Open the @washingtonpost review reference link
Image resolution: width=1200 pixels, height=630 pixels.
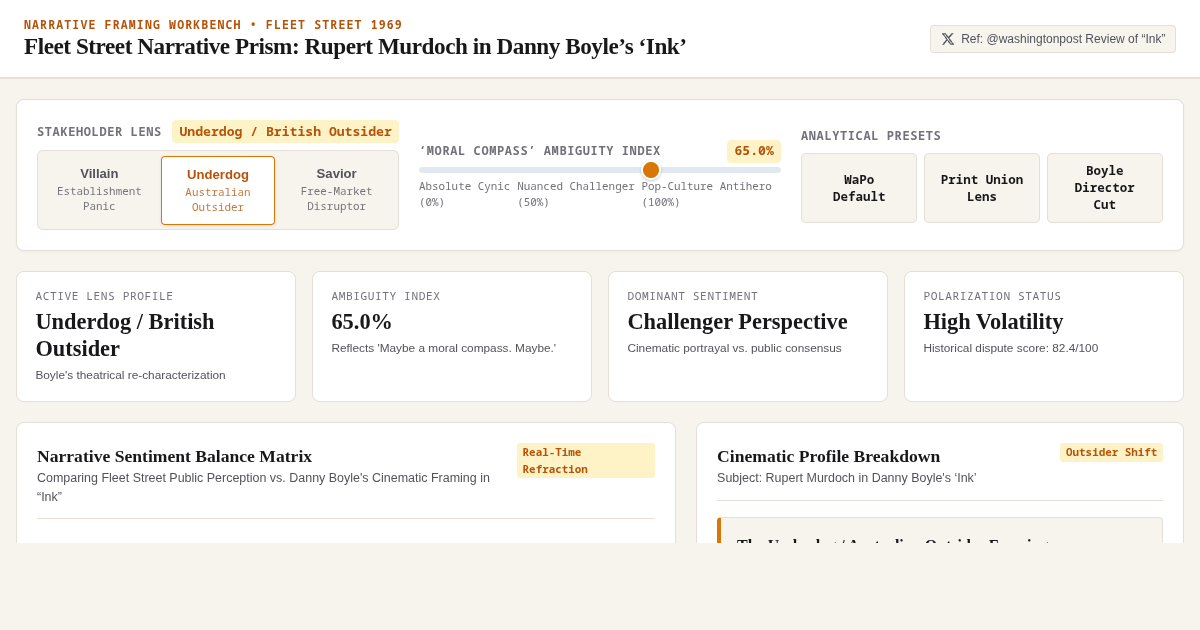[x=1053, y=39]
